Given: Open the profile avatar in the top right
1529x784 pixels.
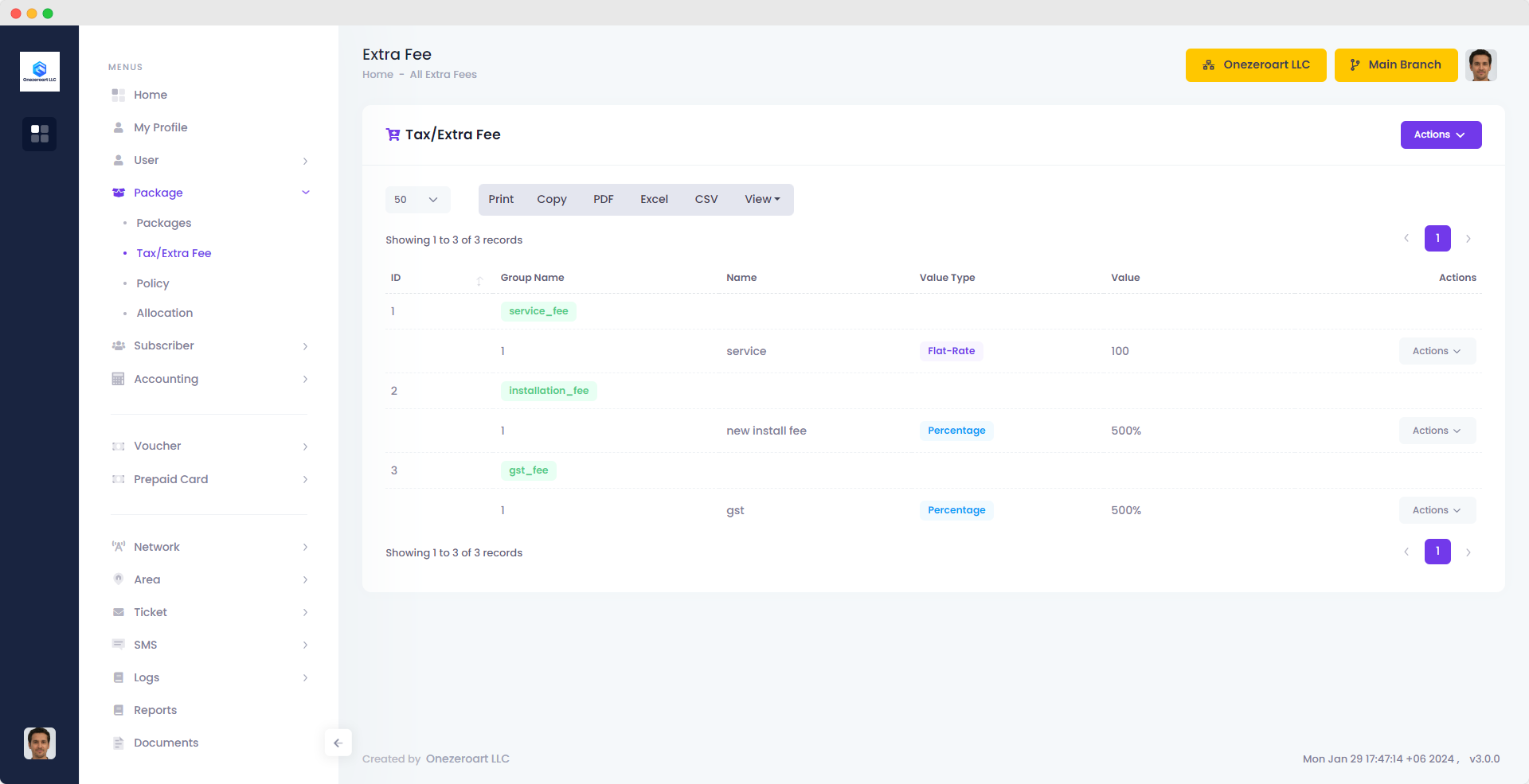Looking at the screenshot, I should 1481,65.
